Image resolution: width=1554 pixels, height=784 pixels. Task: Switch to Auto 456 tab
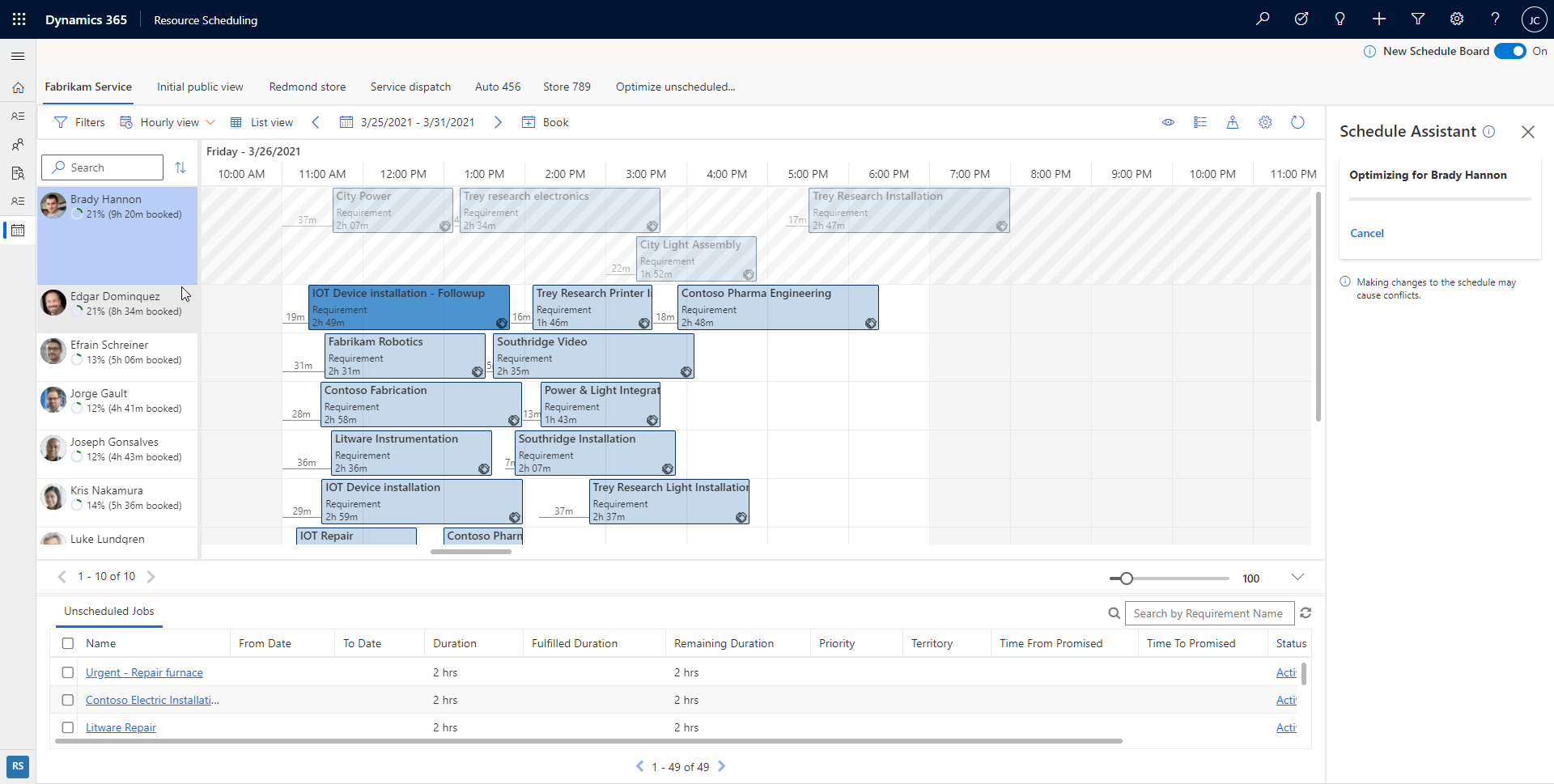pyautogui.click(x=498, y=87)
